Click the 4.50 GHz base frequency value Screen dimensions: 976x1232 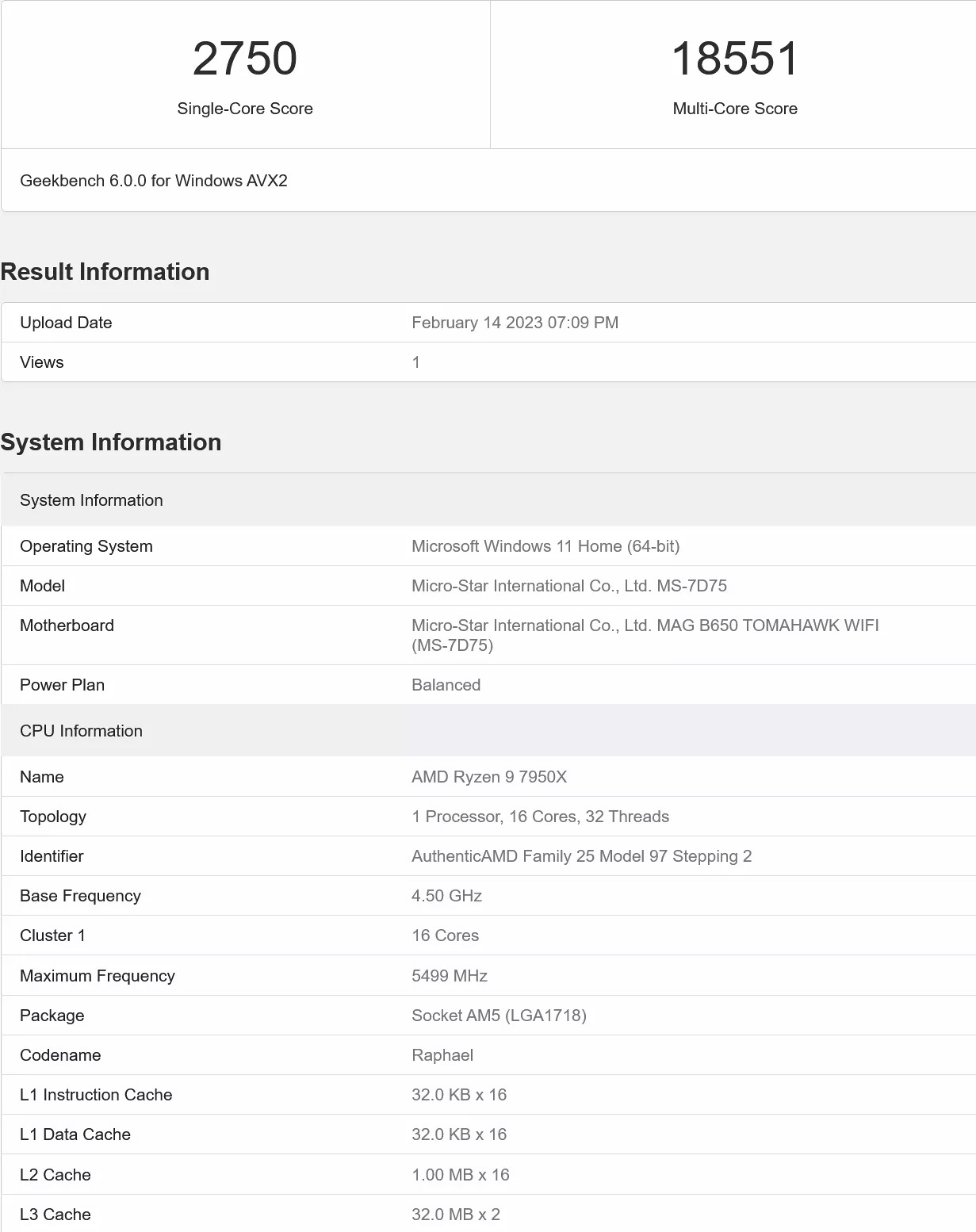[446, 896]
